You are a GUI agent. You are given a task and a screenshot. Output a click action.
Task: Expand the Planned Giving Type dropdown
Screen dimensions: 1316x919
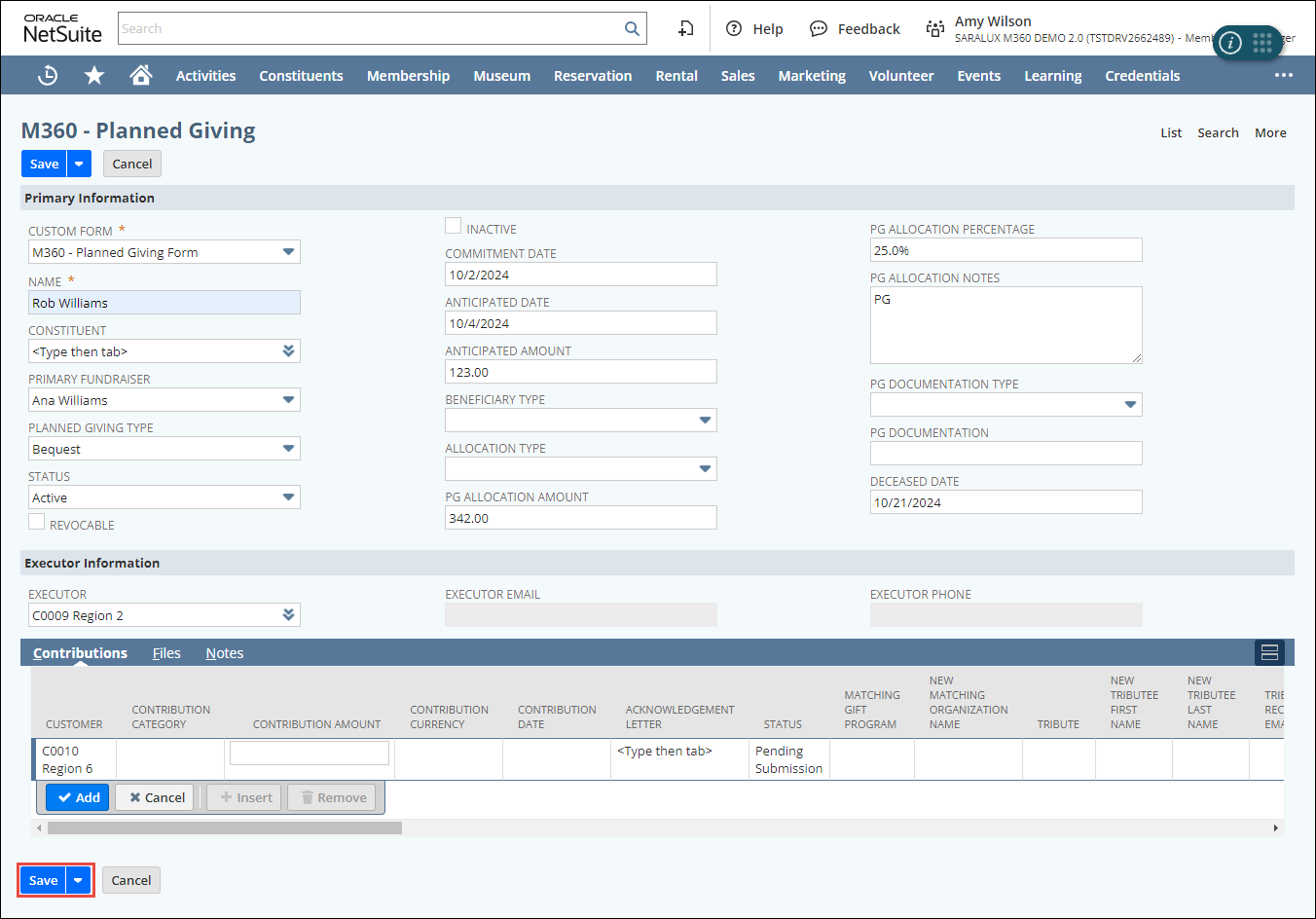click(x=288, y=449)
